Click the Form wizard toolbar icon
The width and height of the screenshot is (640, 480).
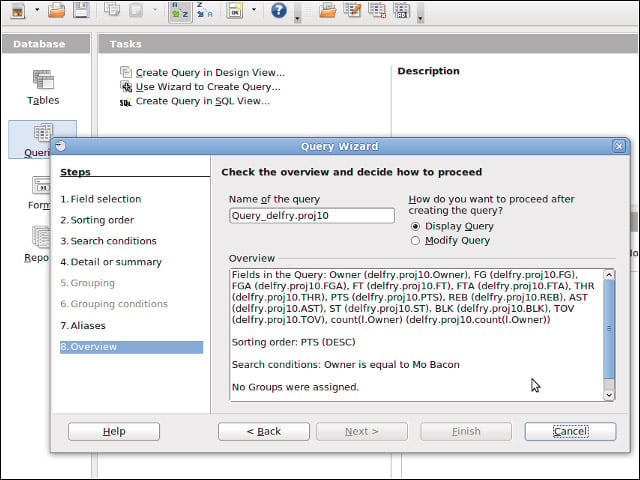tap(235, 11)
